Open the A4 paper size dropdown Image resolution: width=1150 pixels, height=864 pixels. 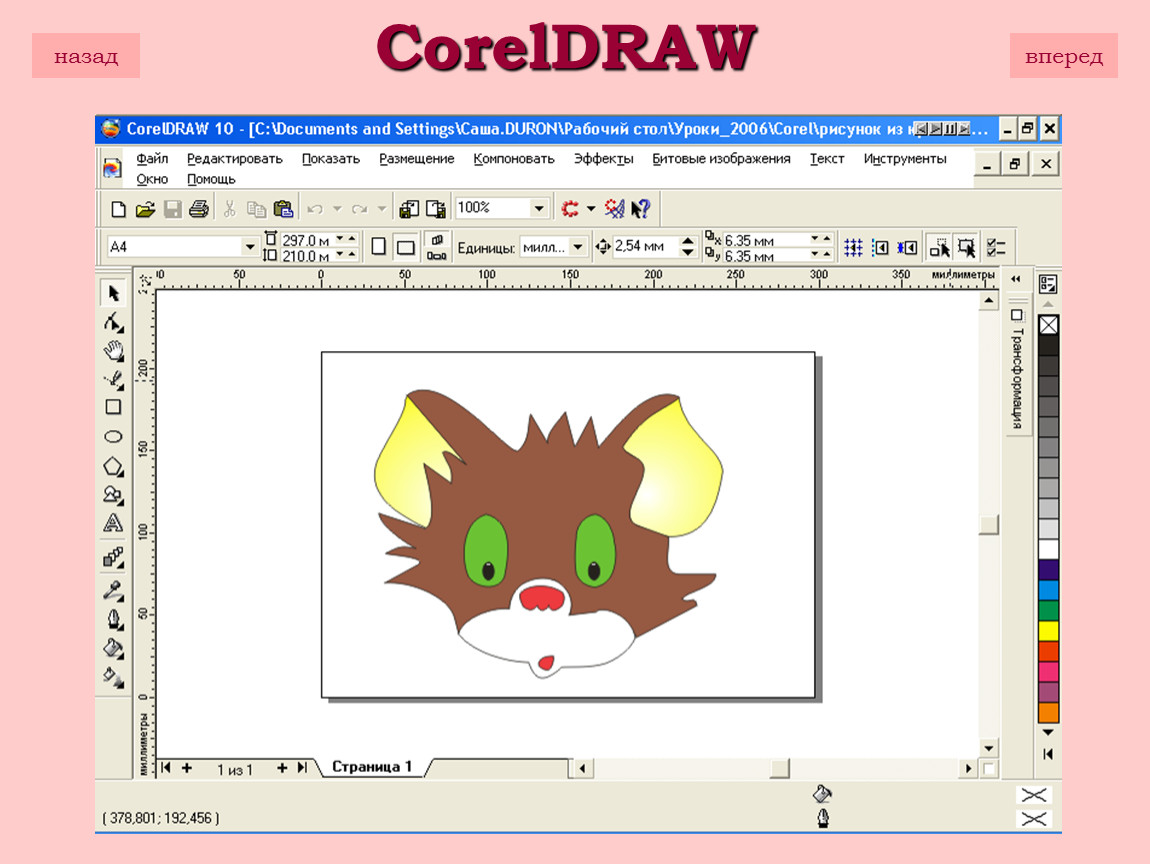click(249, 247)
